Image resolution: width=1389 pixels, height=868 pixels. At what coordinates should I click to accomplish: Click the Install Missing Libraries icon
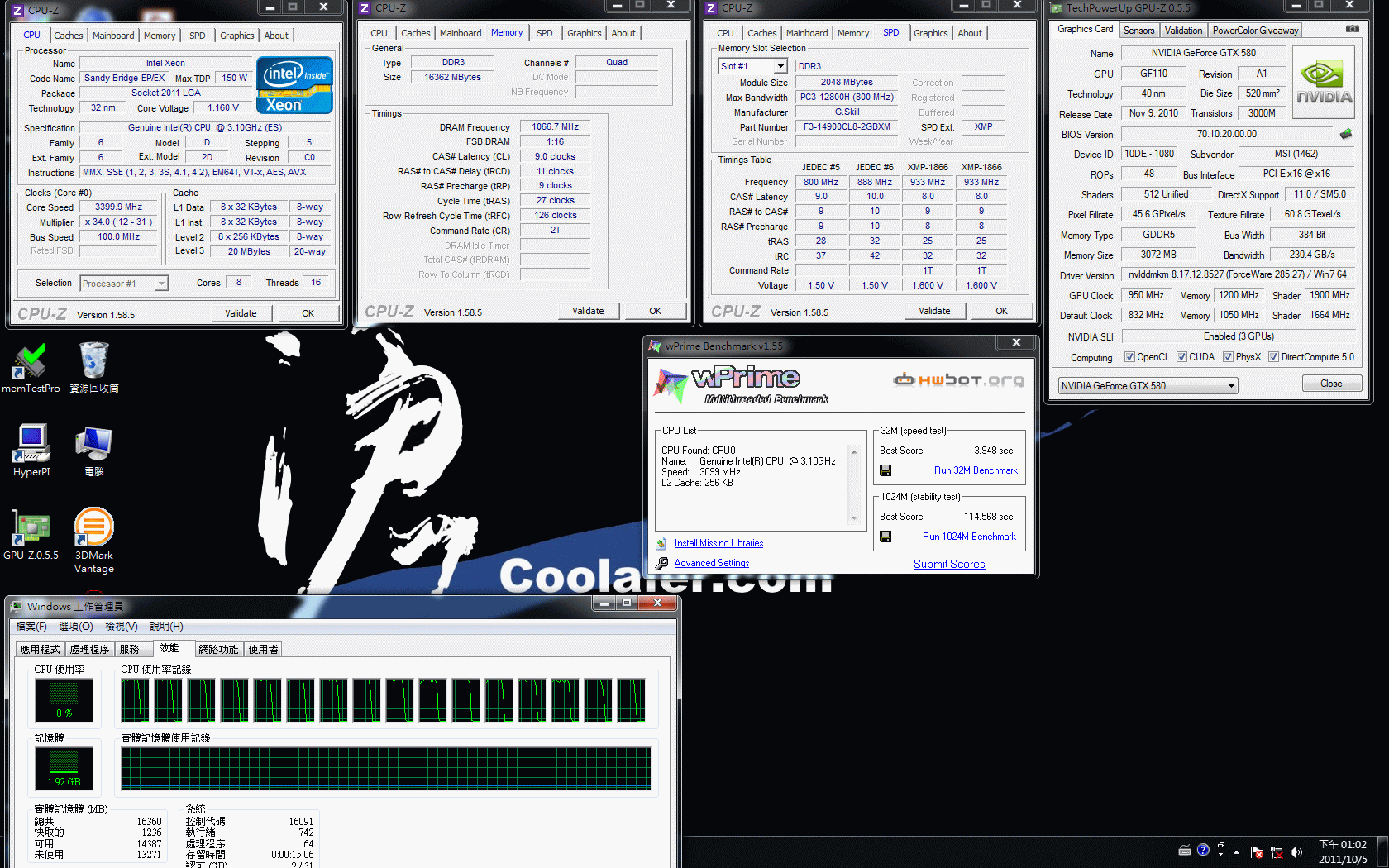661,543
